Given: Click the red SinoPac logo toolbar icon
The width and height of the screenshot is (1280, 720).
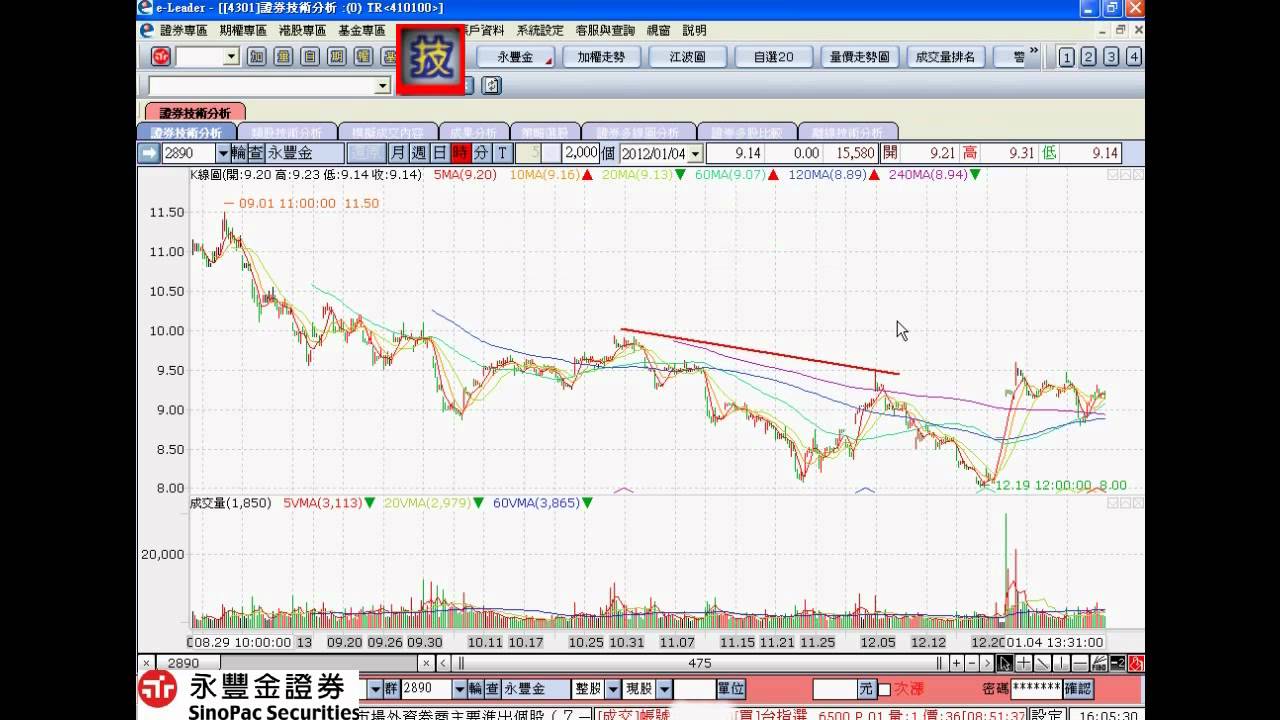Looking at the screenshot, I should point(160,56).
